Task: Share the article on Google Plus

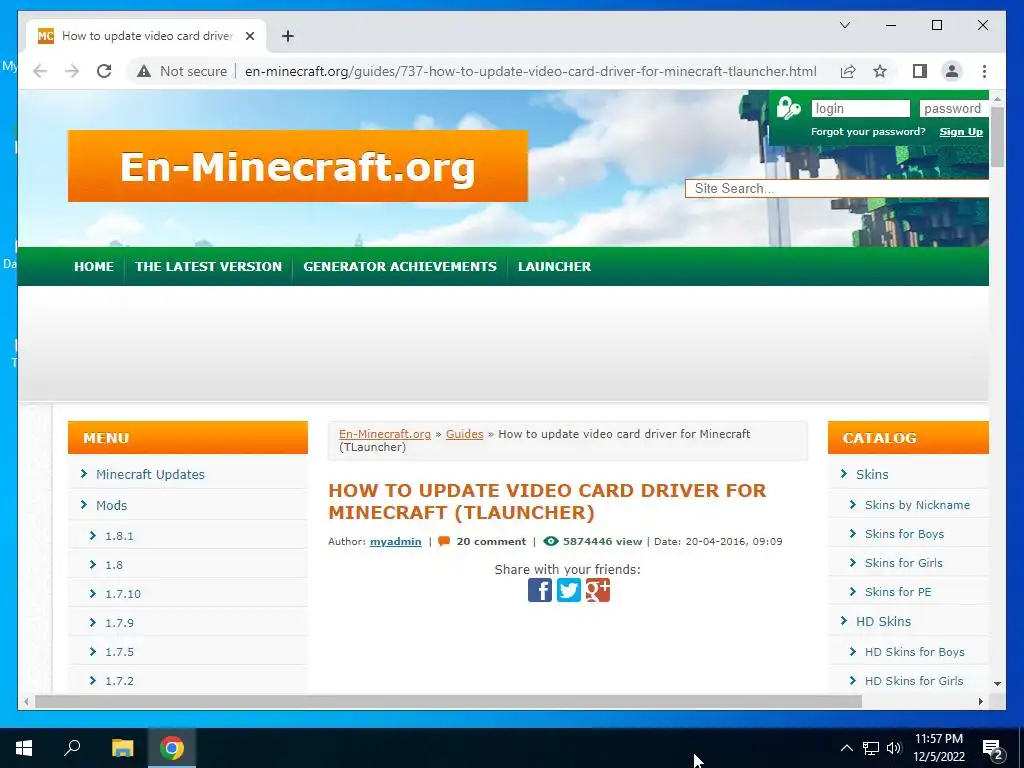Action: (x=597, y=590)
